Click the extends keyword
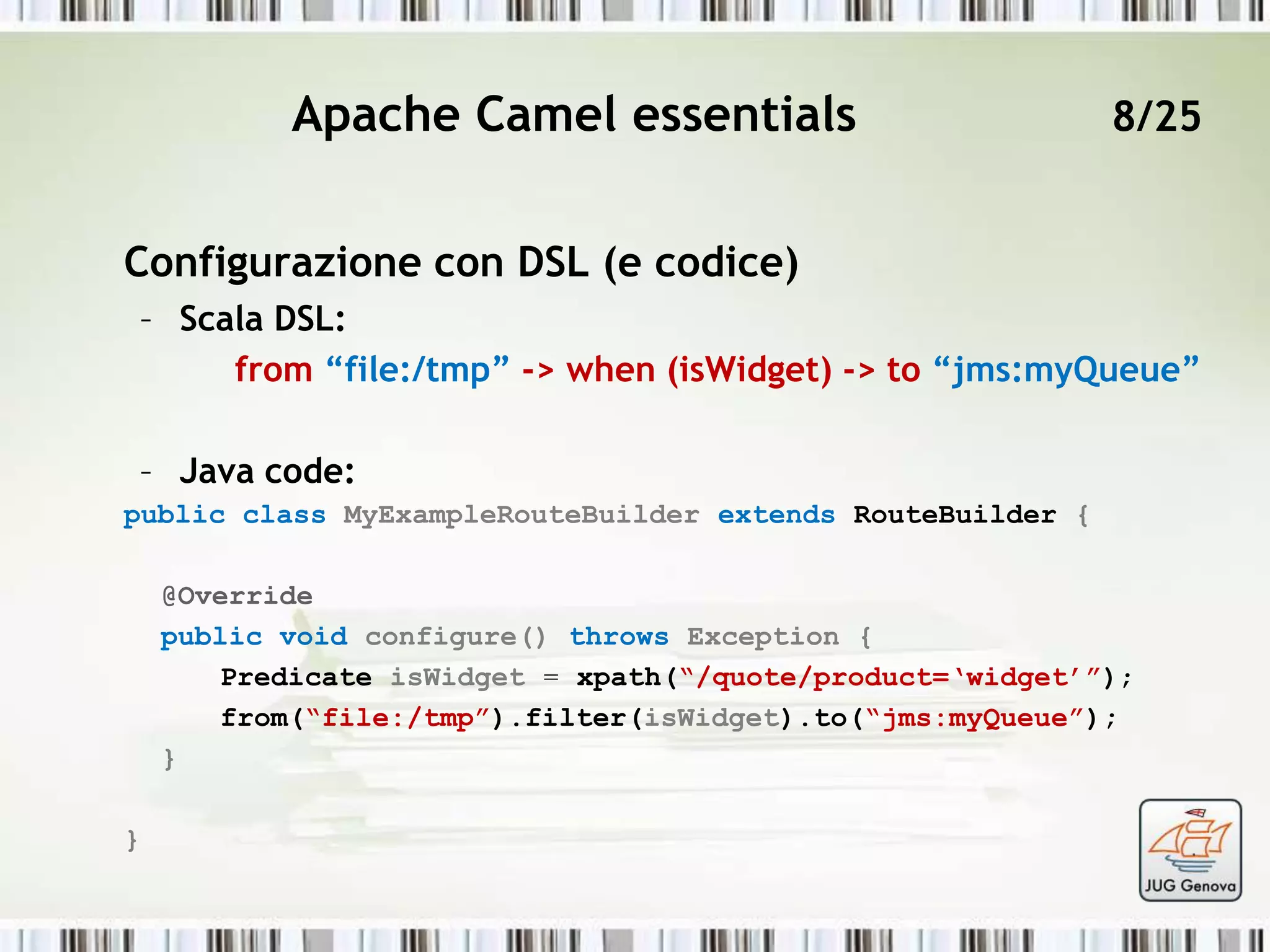The height and width of the screenshot is (952, 1270). [776, 515]
